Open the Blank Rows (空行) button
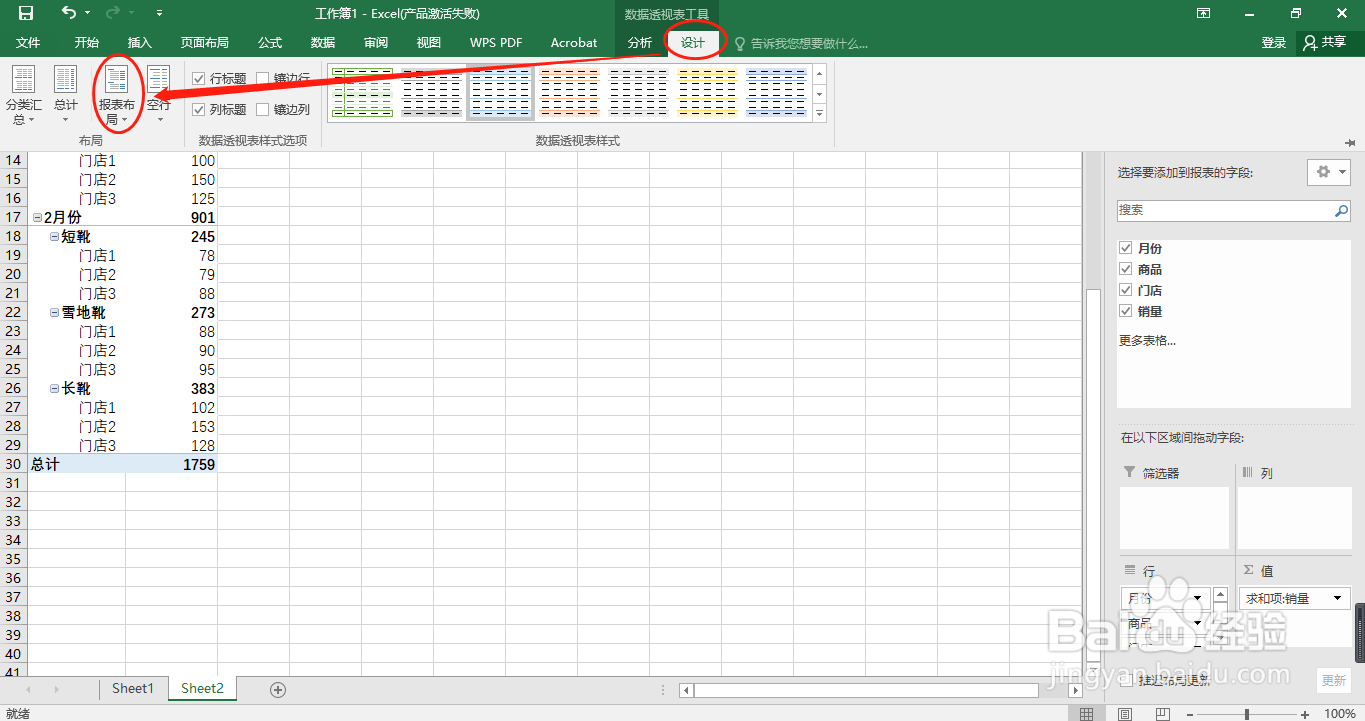1365x721 pixels. (159, 96)
